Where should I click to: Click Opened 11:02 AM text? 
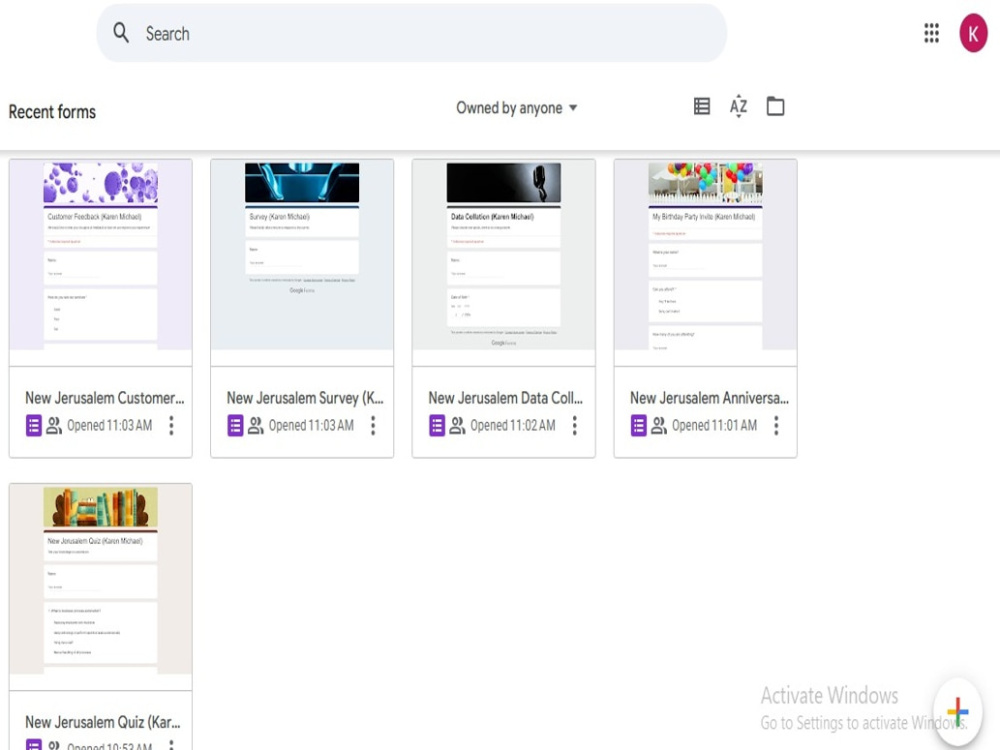click(513, 425)
